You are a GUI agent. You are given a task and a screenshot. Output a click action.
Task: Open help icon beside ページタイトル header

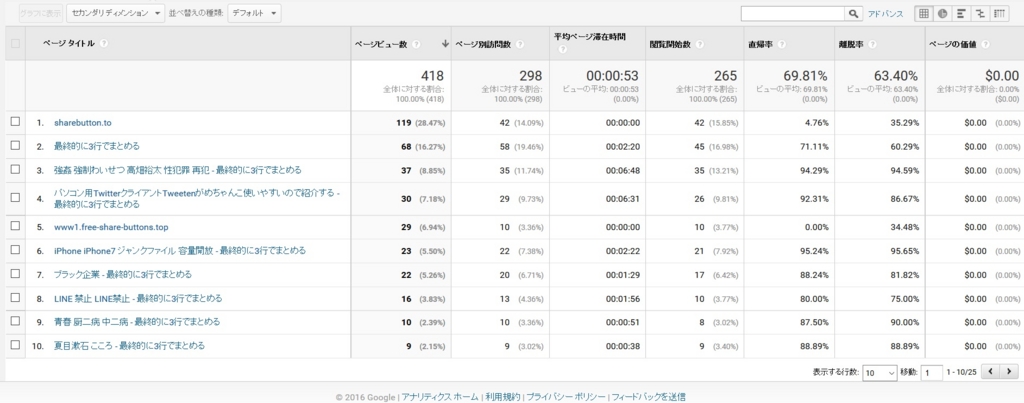click(x=104, y=44)
